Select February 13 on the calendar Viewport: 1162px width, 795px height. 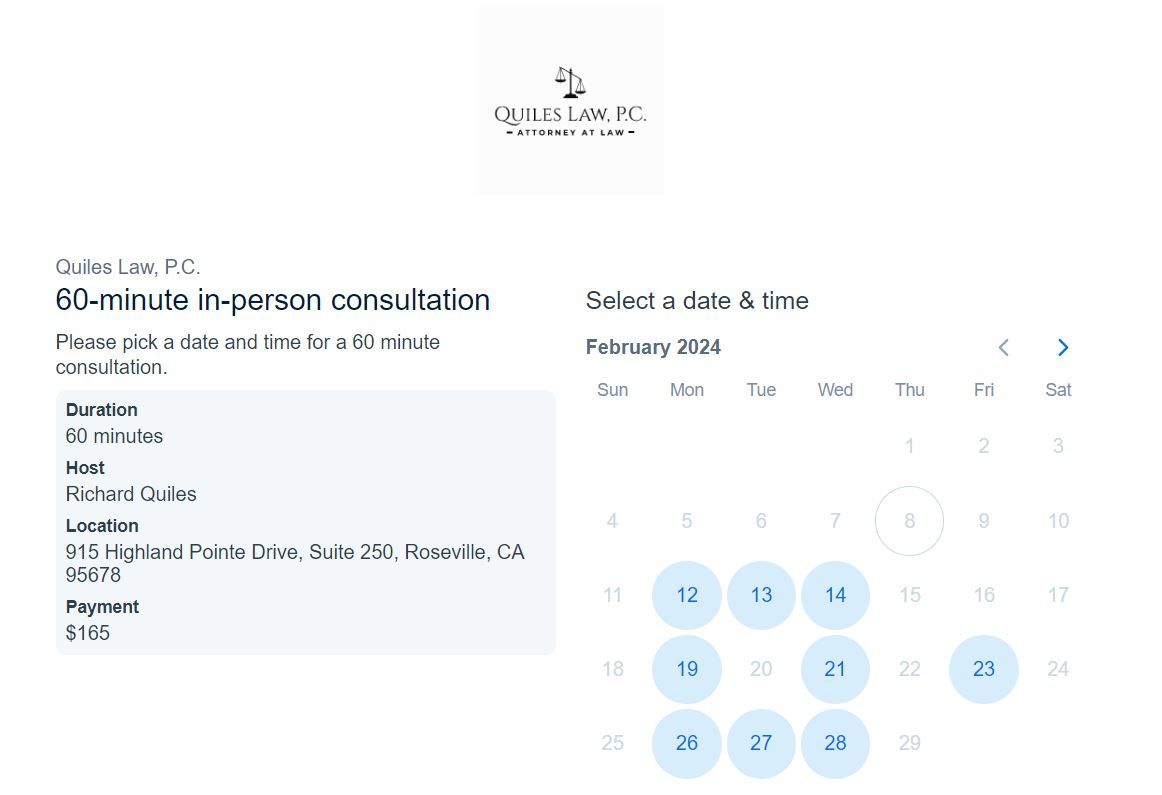pos(761,595)
